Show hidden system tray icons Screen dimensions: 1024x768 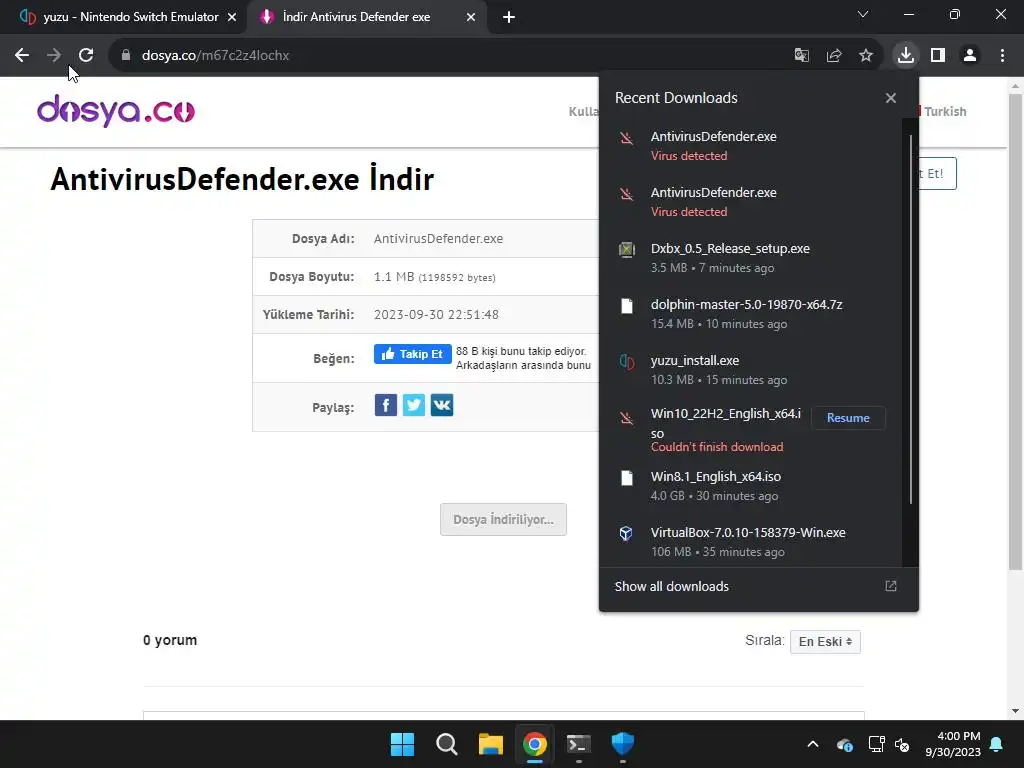point(813,744)
